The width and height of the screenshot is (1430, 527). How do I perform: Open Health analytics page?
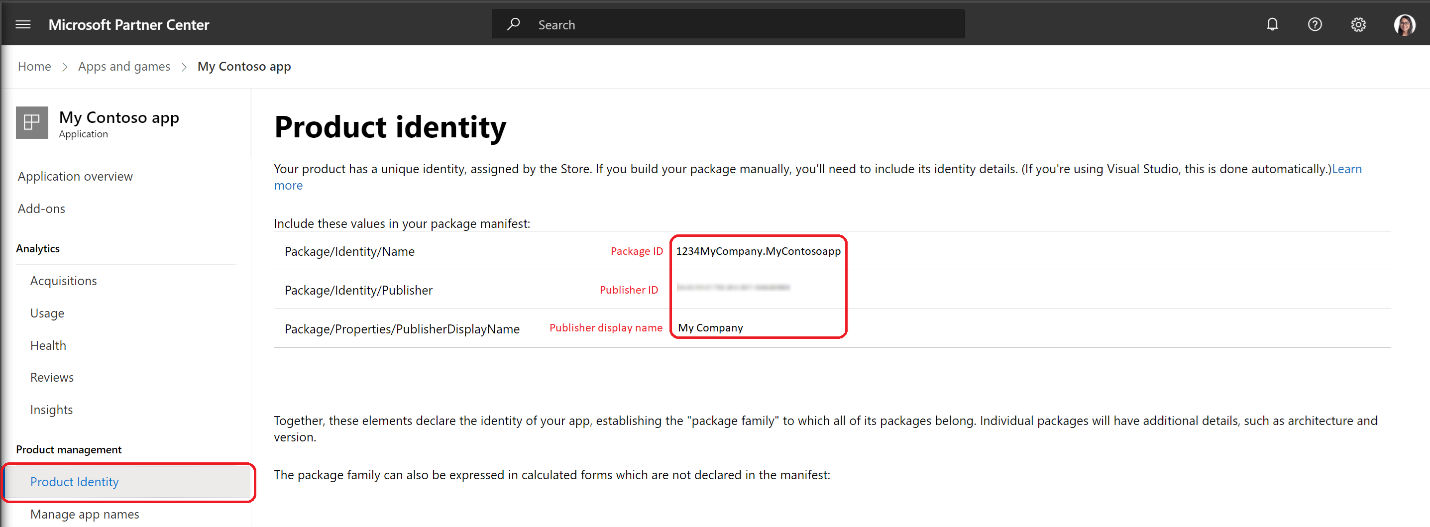pyautogui.click(x=48, y=345)
